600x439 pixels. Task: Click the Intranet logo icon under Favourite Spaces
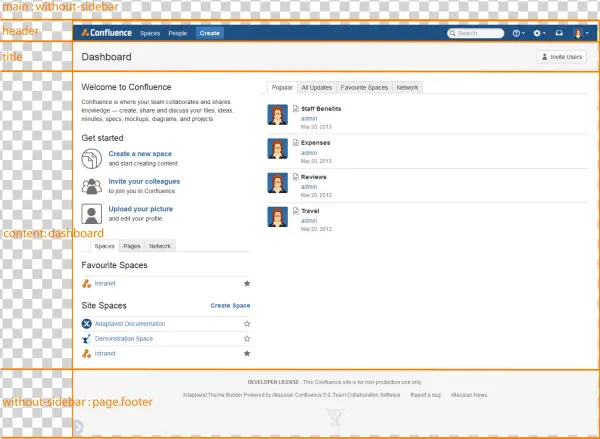point(86,284)
